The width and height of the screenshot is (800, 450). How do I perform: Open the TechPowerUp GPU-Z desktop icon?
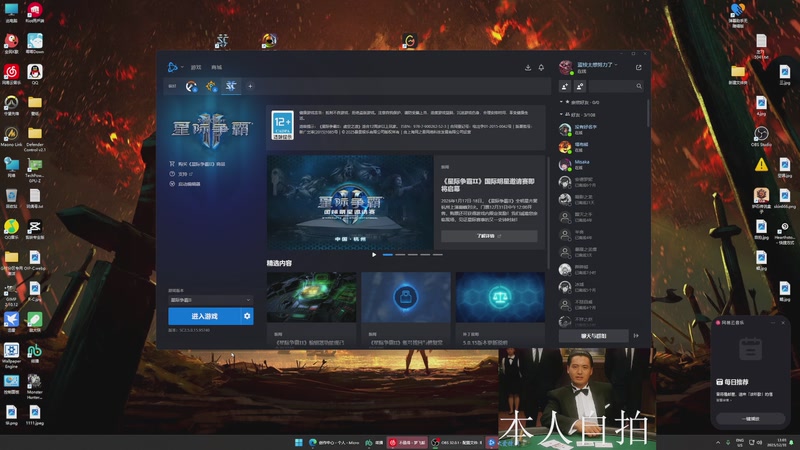[x=35, y=170]
